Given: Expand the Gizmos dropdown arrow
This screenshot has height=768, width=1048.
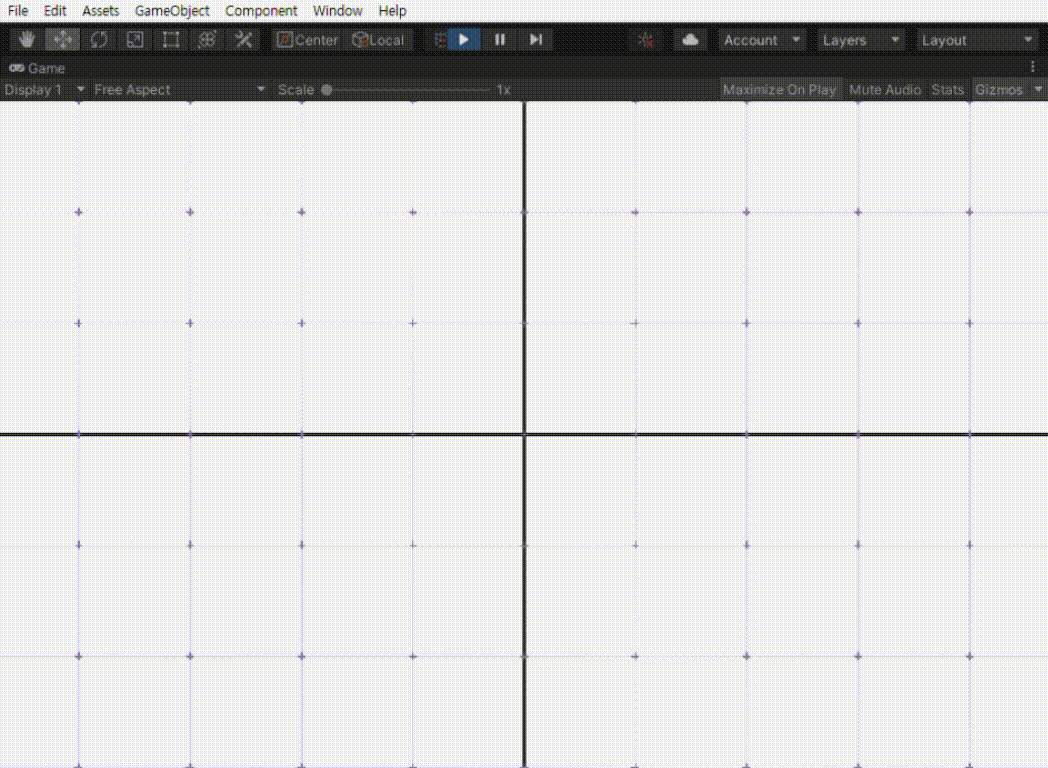Looking at the screenshot, I should click(1038, 90).
